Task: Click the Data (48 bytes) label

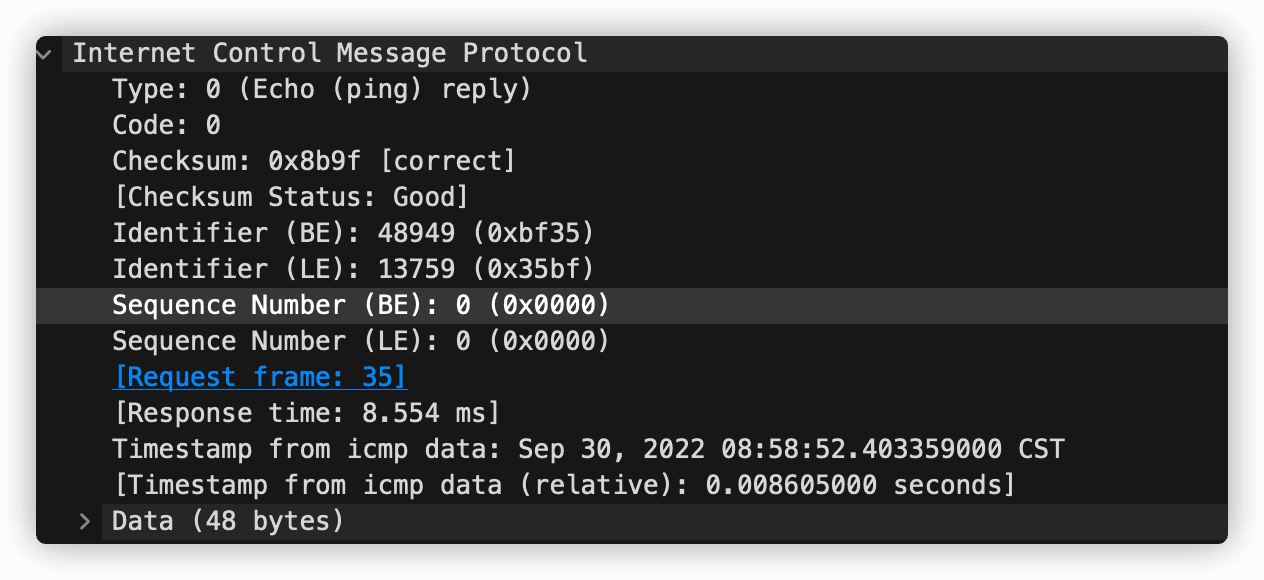Action: click(228, 521)
